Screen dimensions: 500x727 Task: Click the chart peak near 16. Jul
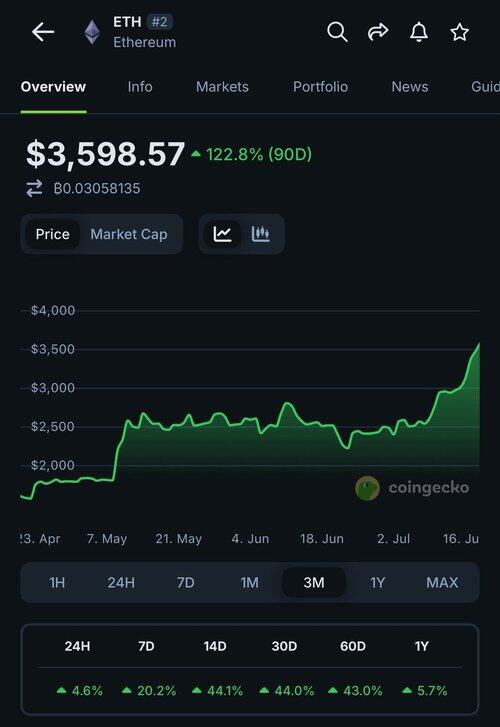click(x=479, y=344)
